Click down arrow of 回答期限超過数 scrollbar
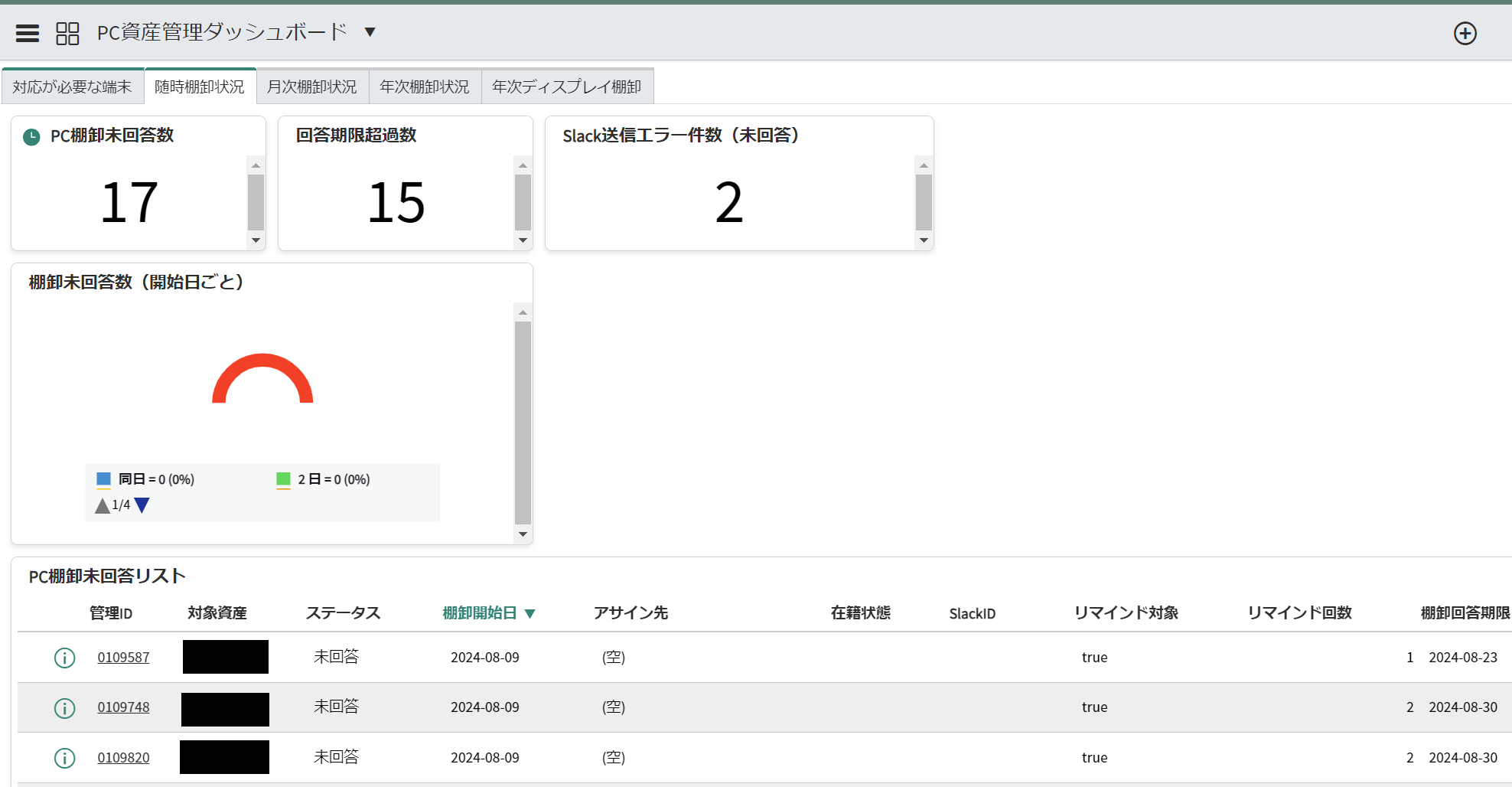 pyautogui.click(x=523, y=240)
